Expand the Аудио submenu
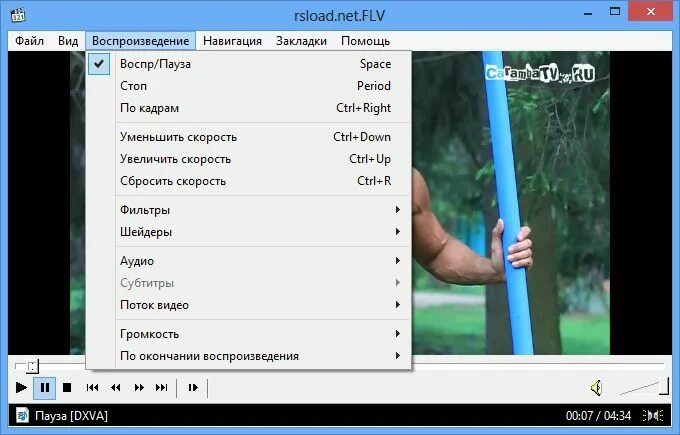680x435 pixels. click(249, 261)
